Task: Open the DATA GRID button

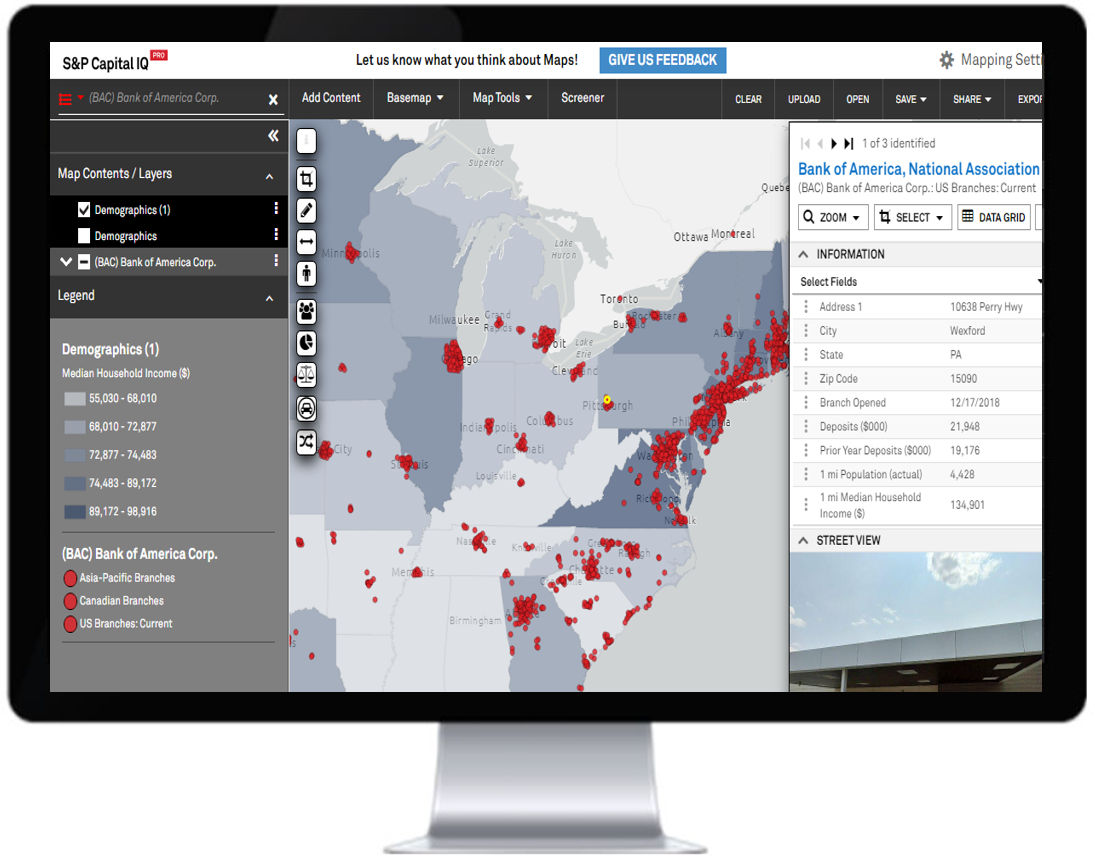Action: [x=994, y=217]
